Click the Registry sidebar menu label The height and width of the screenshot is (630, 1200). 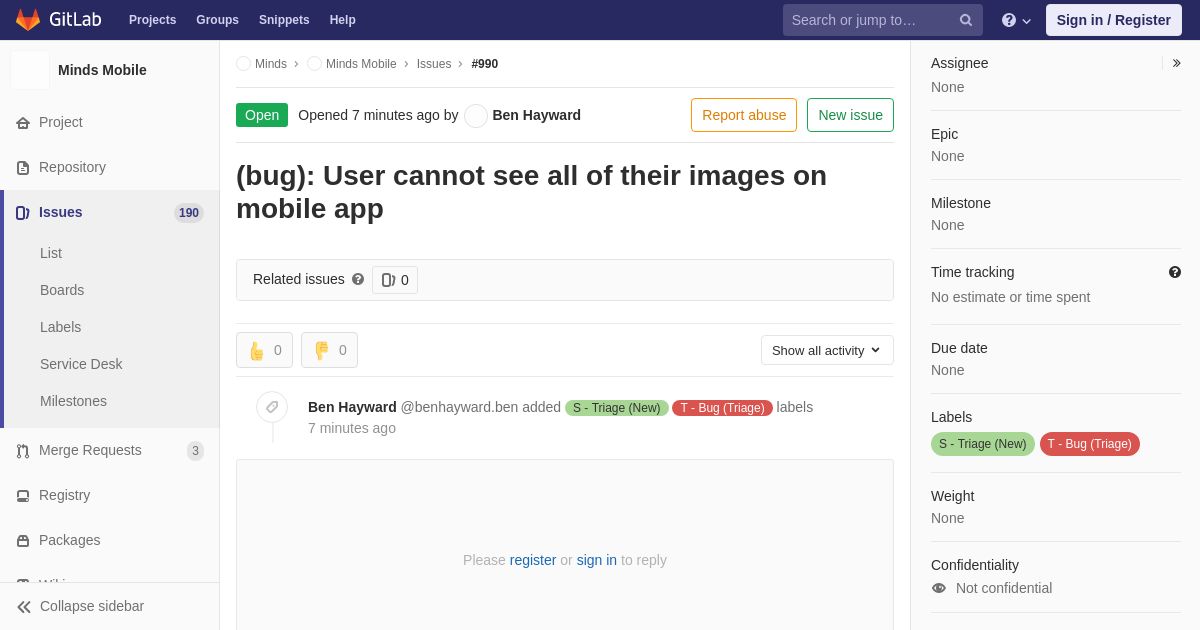(65, 495)
